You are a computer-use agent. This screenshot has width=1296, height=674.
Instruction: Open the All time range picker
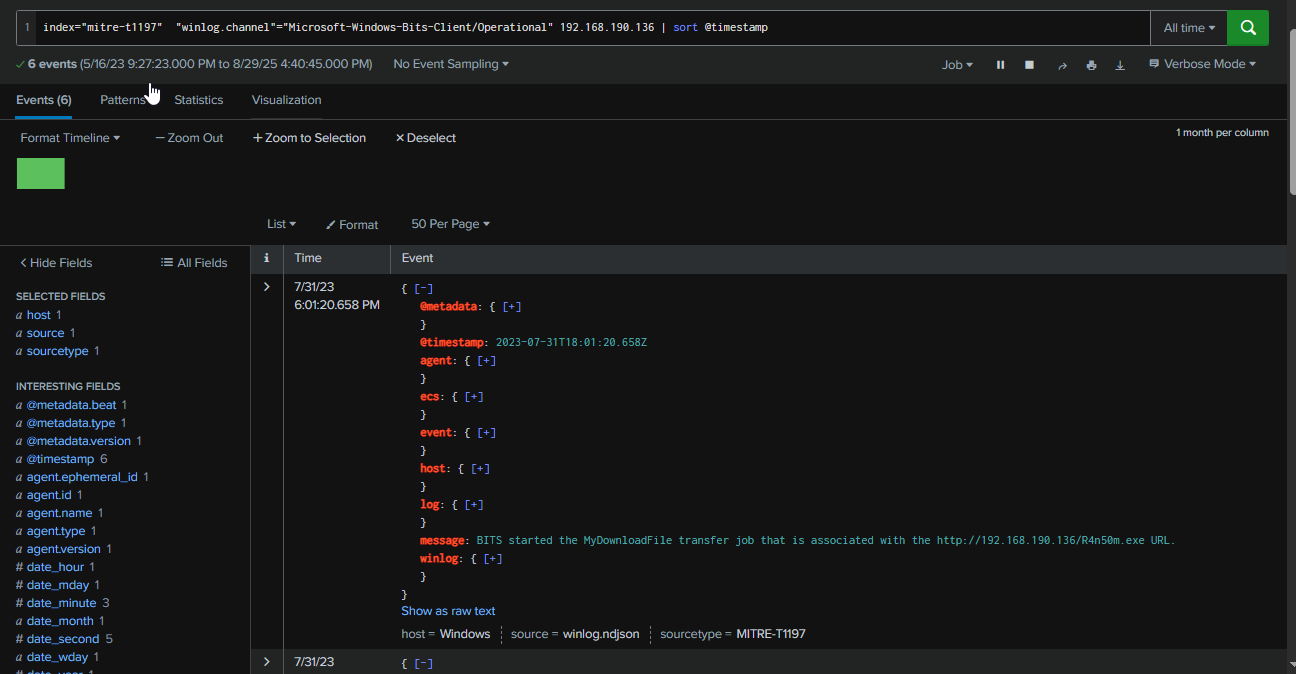(x=1188, y=28)
